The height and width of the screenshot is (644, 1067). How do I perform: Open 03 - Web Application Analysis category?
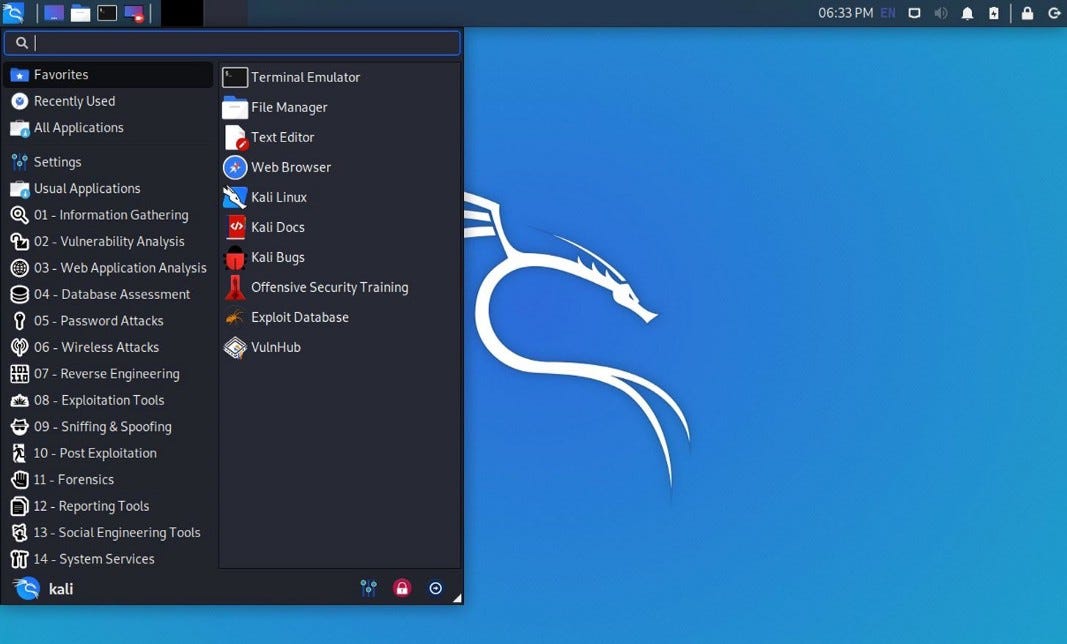click(108, 268)
